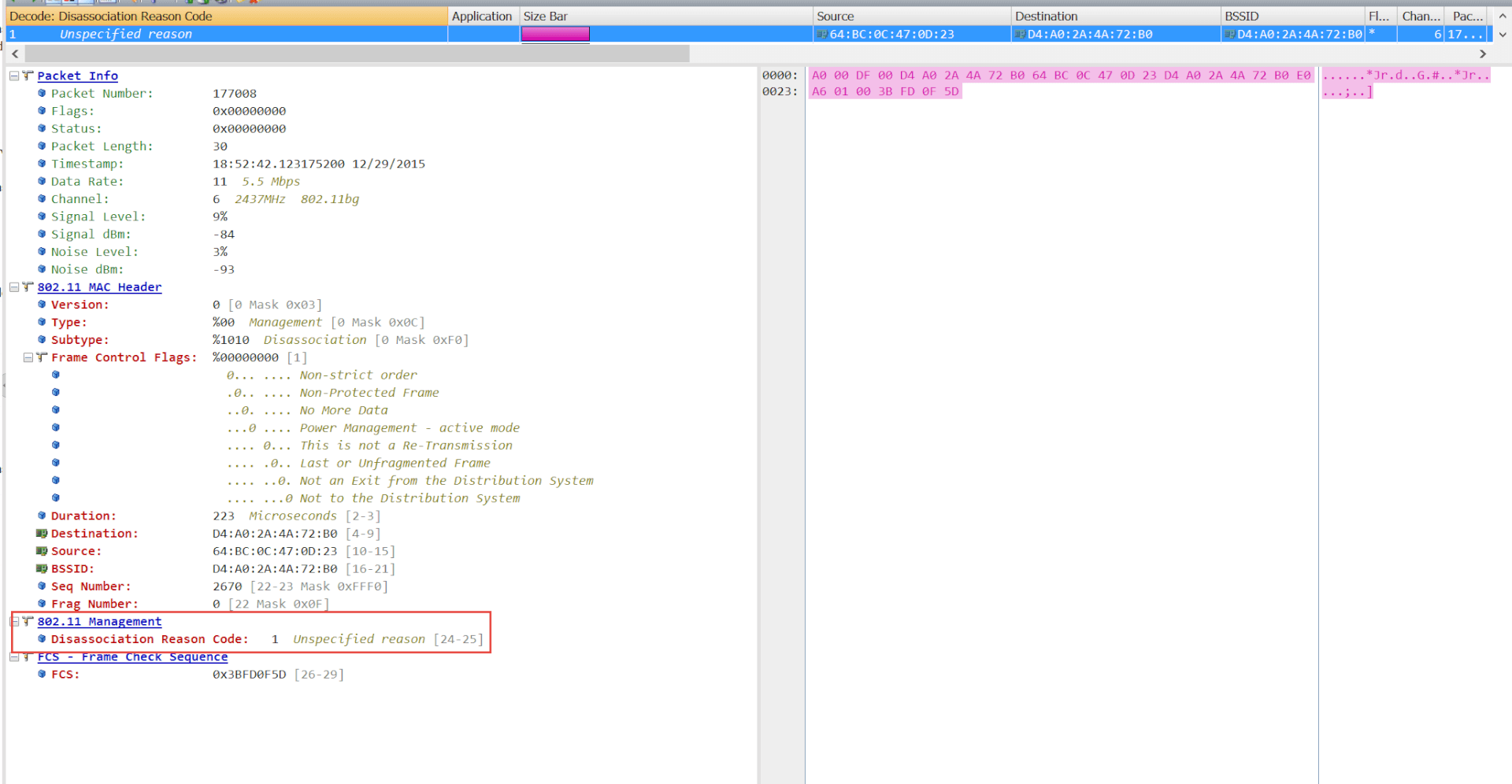Click the bullet icon next to Signal dBm
This screenshot has width=1512, height=784.
click(42, 234)
